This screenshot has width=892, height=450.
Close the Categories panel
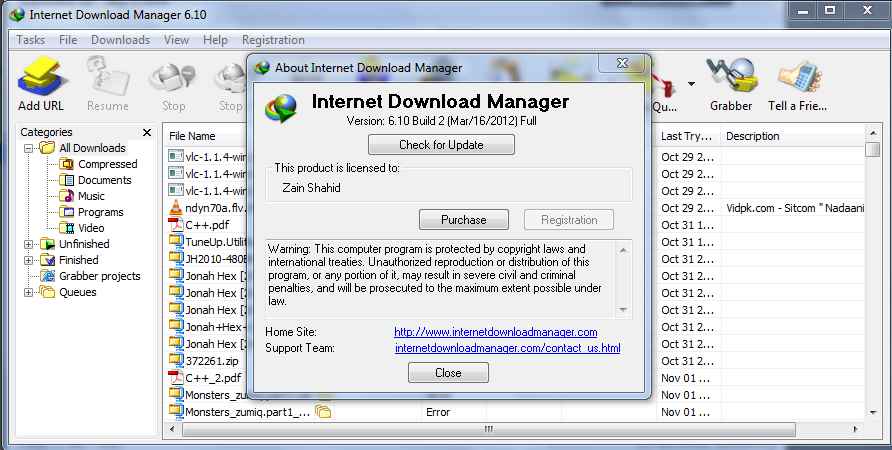click(x=147, y=132)
